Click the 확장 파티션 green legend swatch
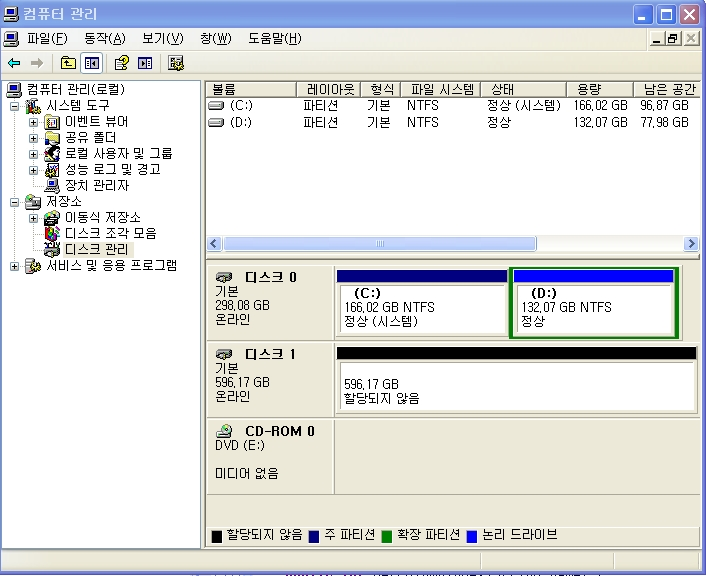Viewport: 706px width, 576px height. point(386,536)
